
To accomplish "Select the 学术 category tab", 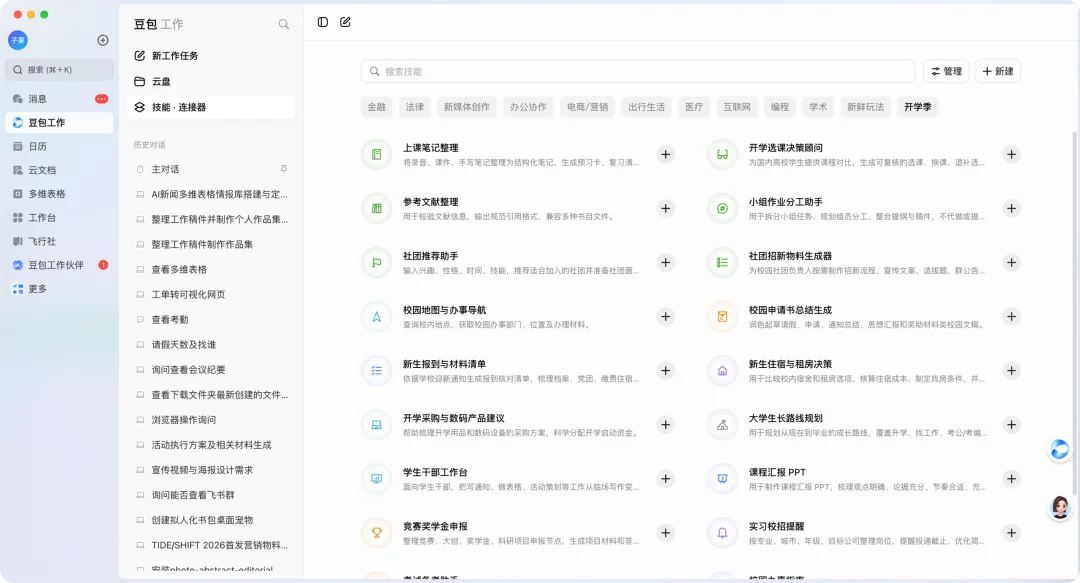I will click(x=818, y=107).
